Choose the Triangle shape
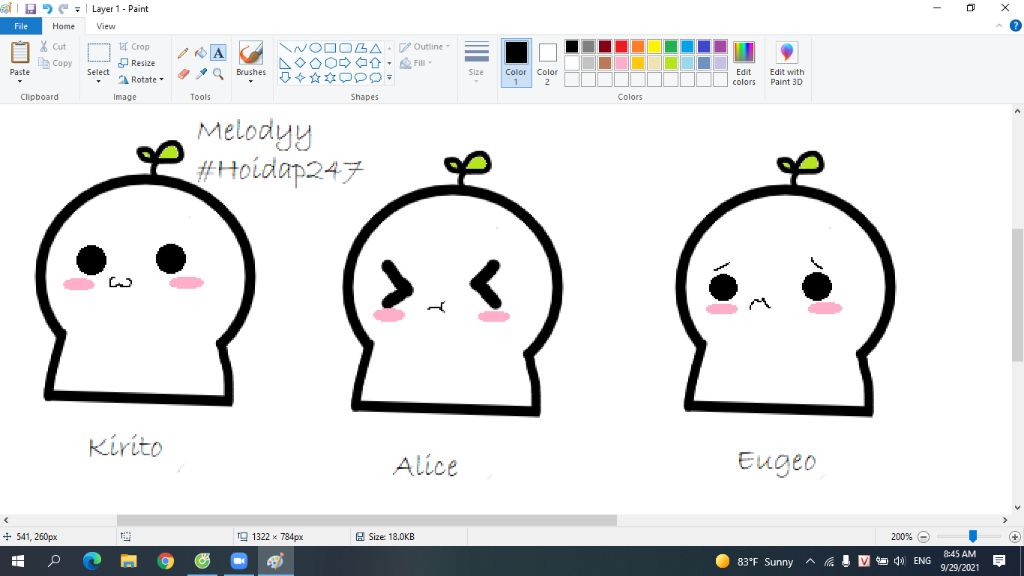Image resolution: width=1024 pixels, height=576 pixels. [376, 48]
